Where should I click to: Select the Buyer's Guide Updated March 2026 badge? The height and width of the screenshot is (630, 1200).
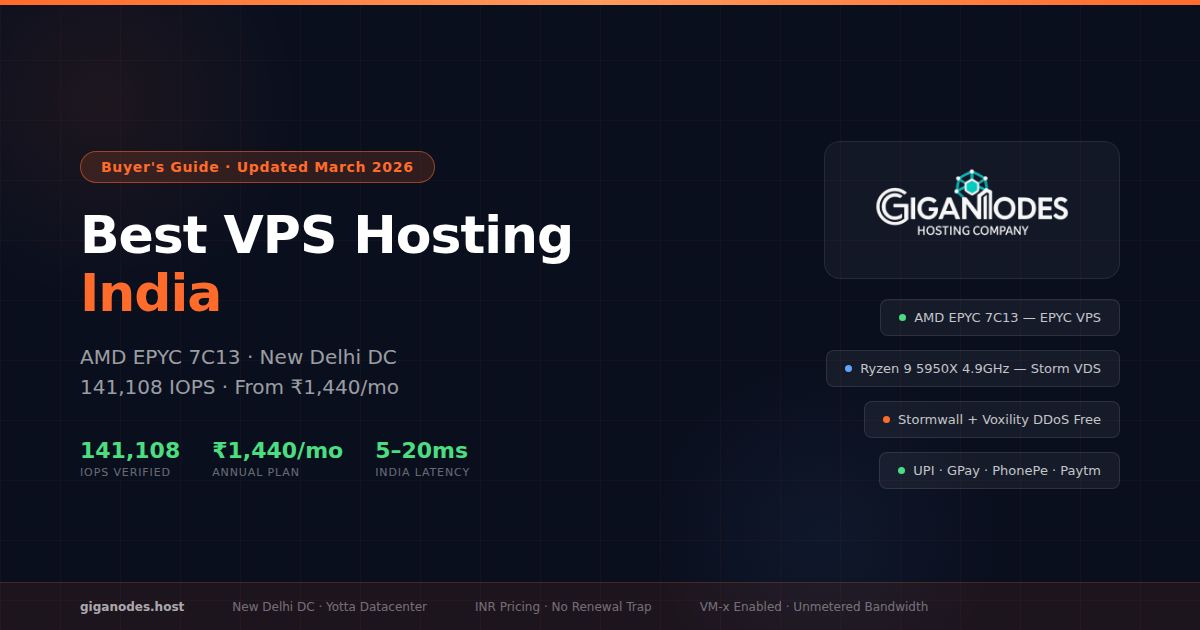tap(257, 167)
